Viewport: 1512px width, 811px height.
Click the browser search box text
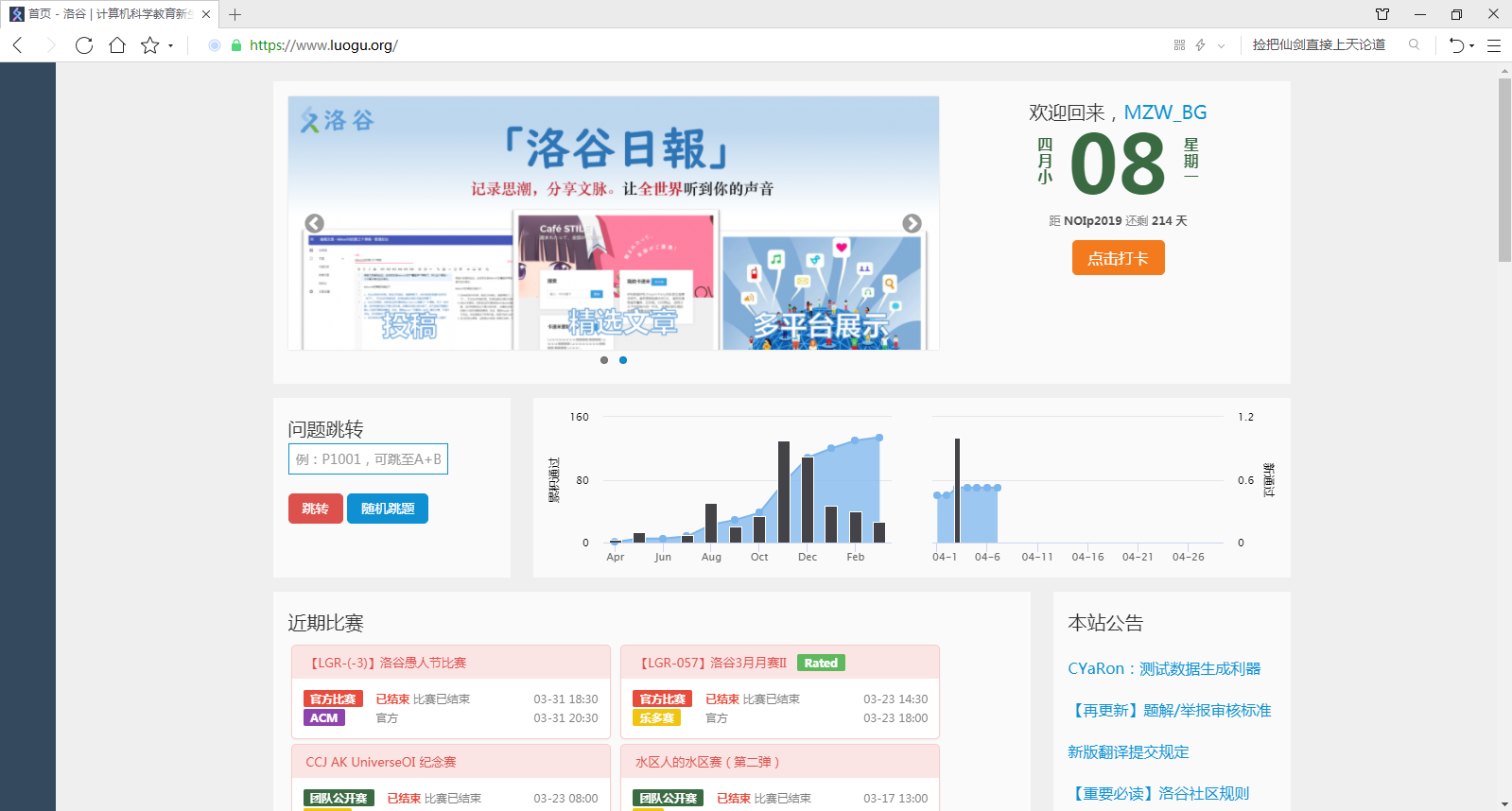pos(1319,44)
